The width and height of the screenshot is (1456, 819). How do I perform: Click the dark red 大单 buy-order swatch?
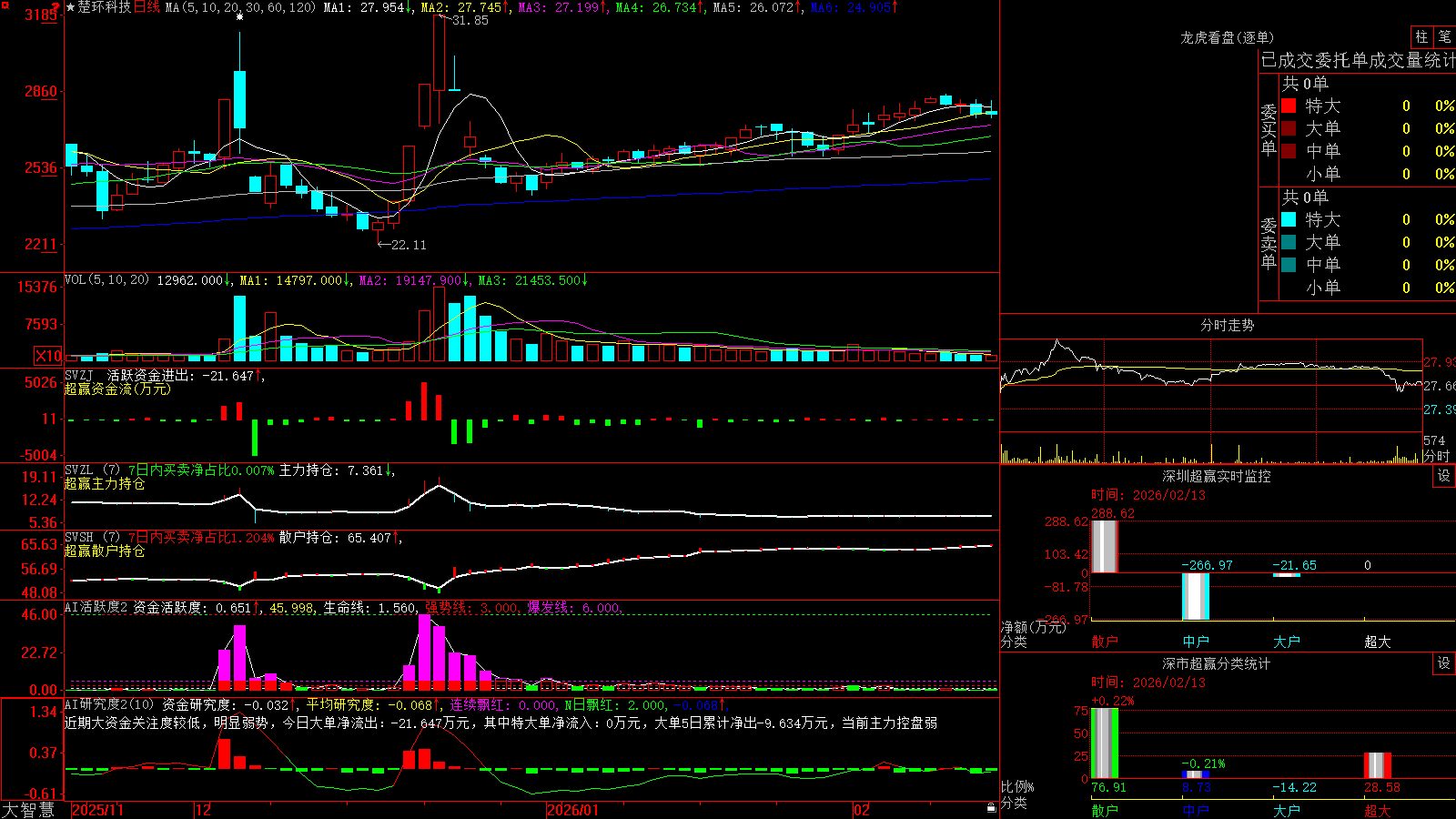tap(1289, 128)
